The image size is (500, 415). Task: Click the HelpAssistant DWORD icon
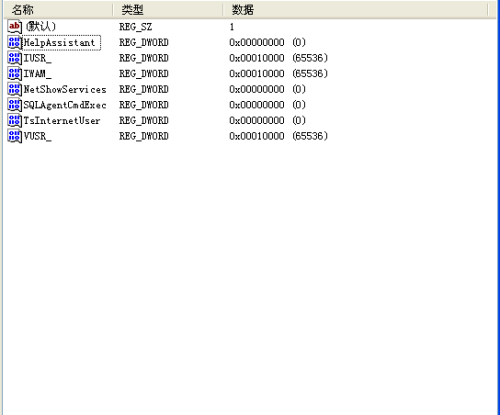(15, 43)
